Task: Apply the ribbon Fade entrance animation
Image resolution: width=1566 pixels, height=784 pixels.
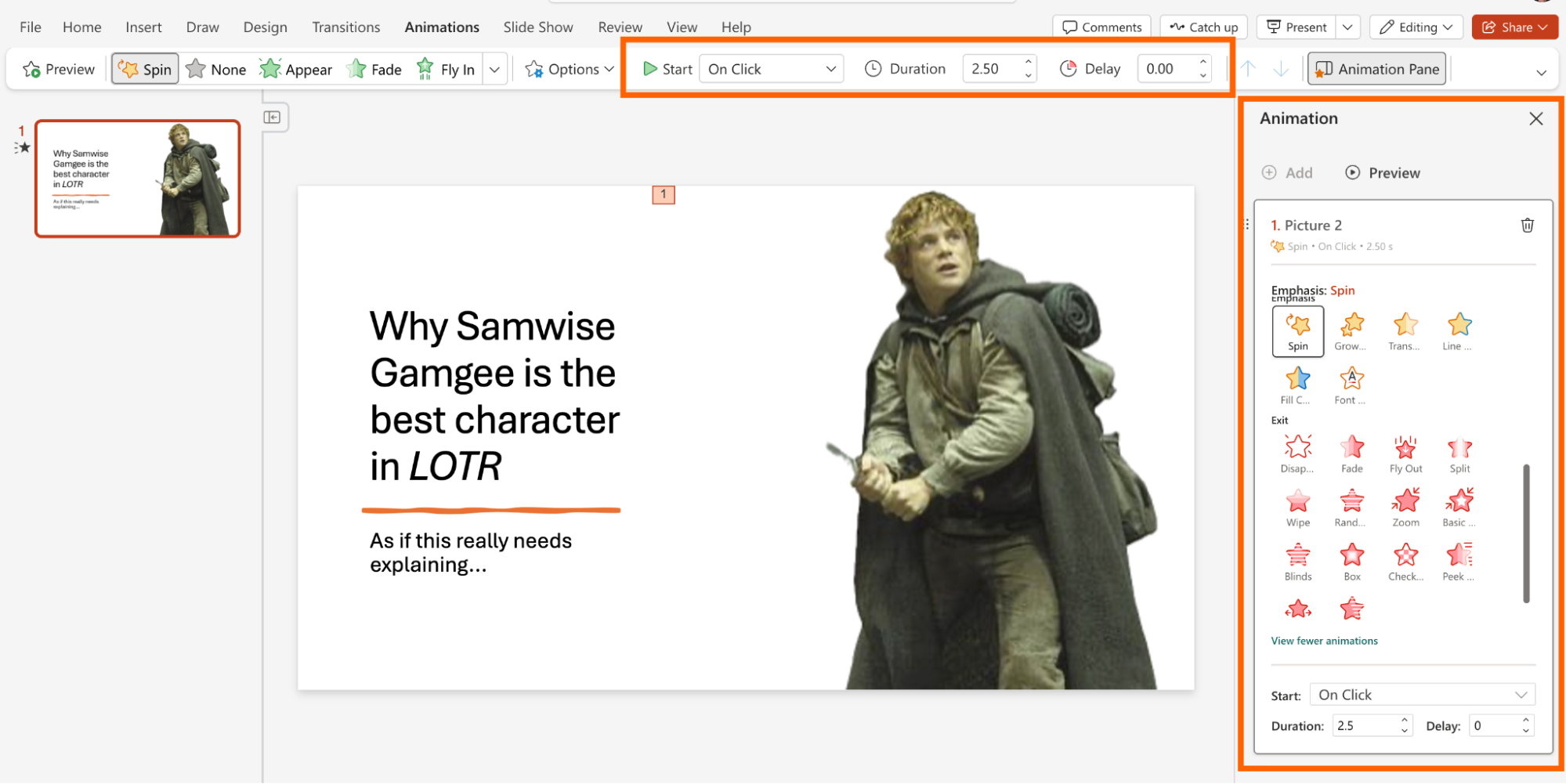Action: tap(374, 69)
